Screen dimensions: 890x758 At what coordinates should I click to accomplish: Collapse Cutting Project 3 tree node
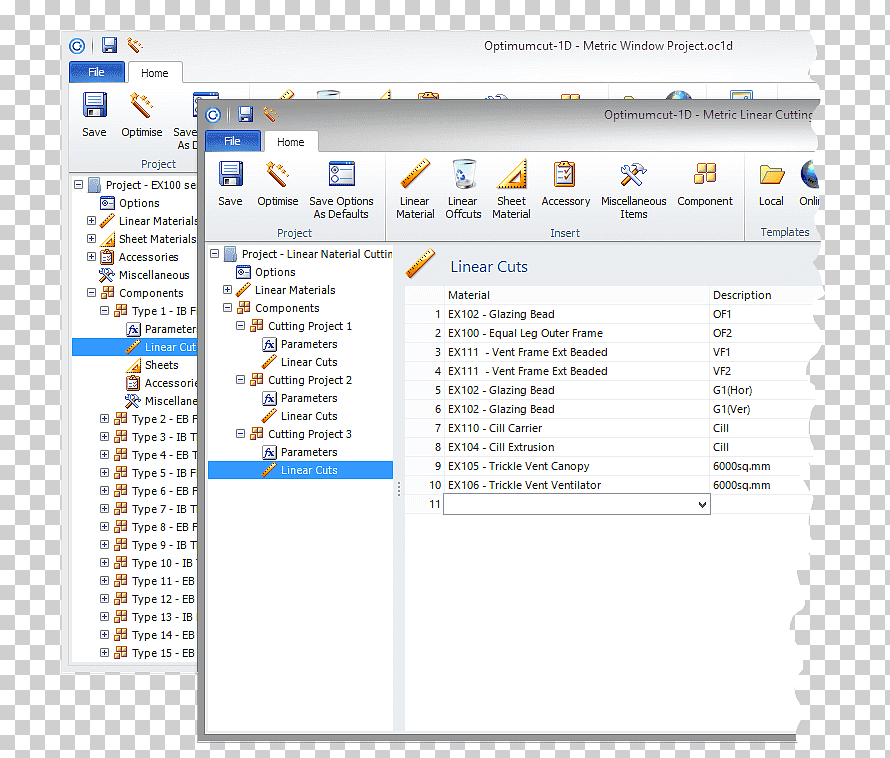pos(241,434)
